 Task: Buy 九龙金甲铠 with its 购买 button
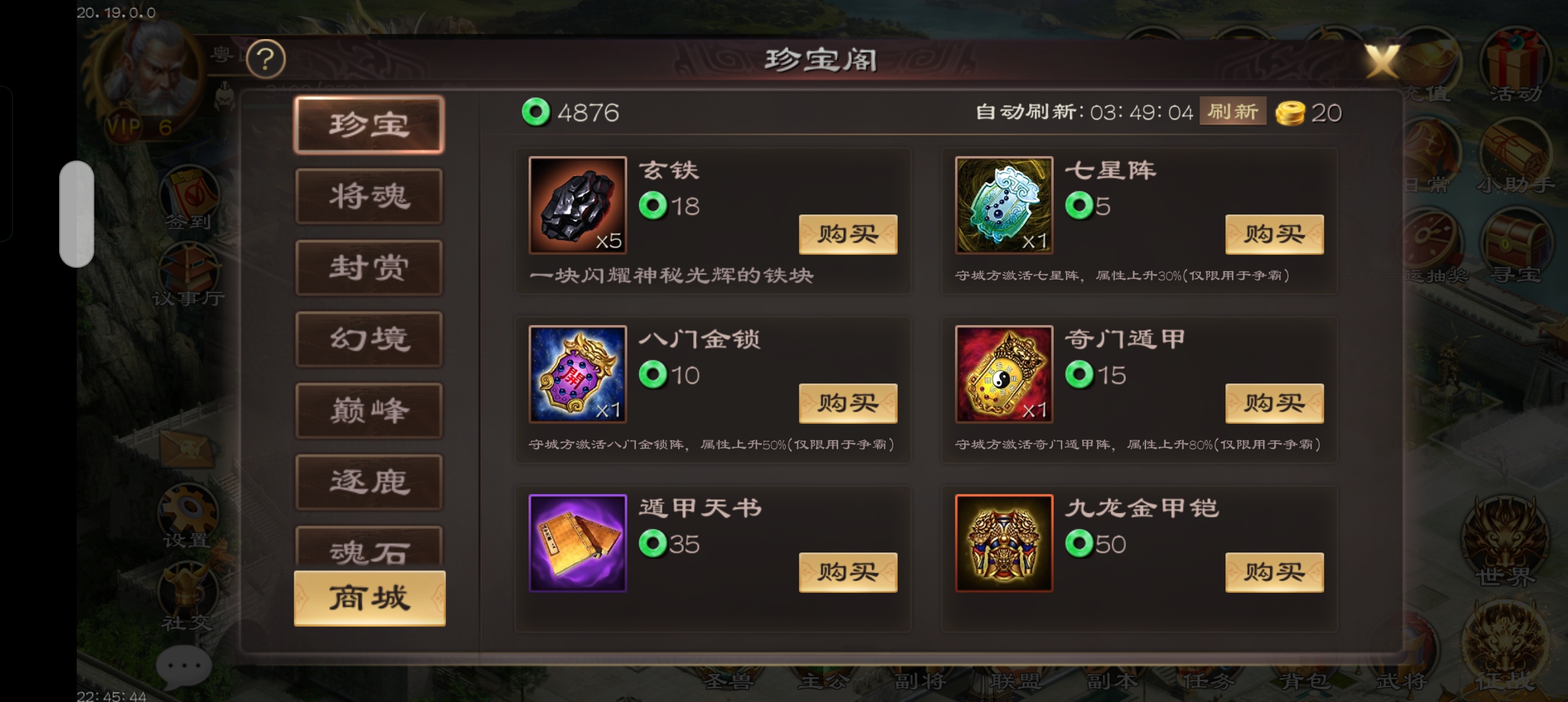[1274, 572]
